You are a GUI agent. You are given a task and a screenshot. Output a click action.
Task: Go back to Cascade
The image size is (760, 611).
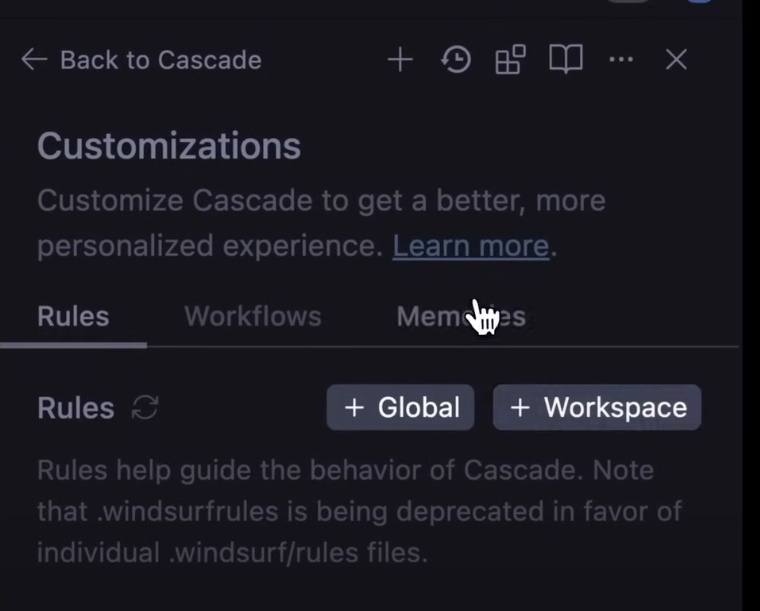point(141,60)
